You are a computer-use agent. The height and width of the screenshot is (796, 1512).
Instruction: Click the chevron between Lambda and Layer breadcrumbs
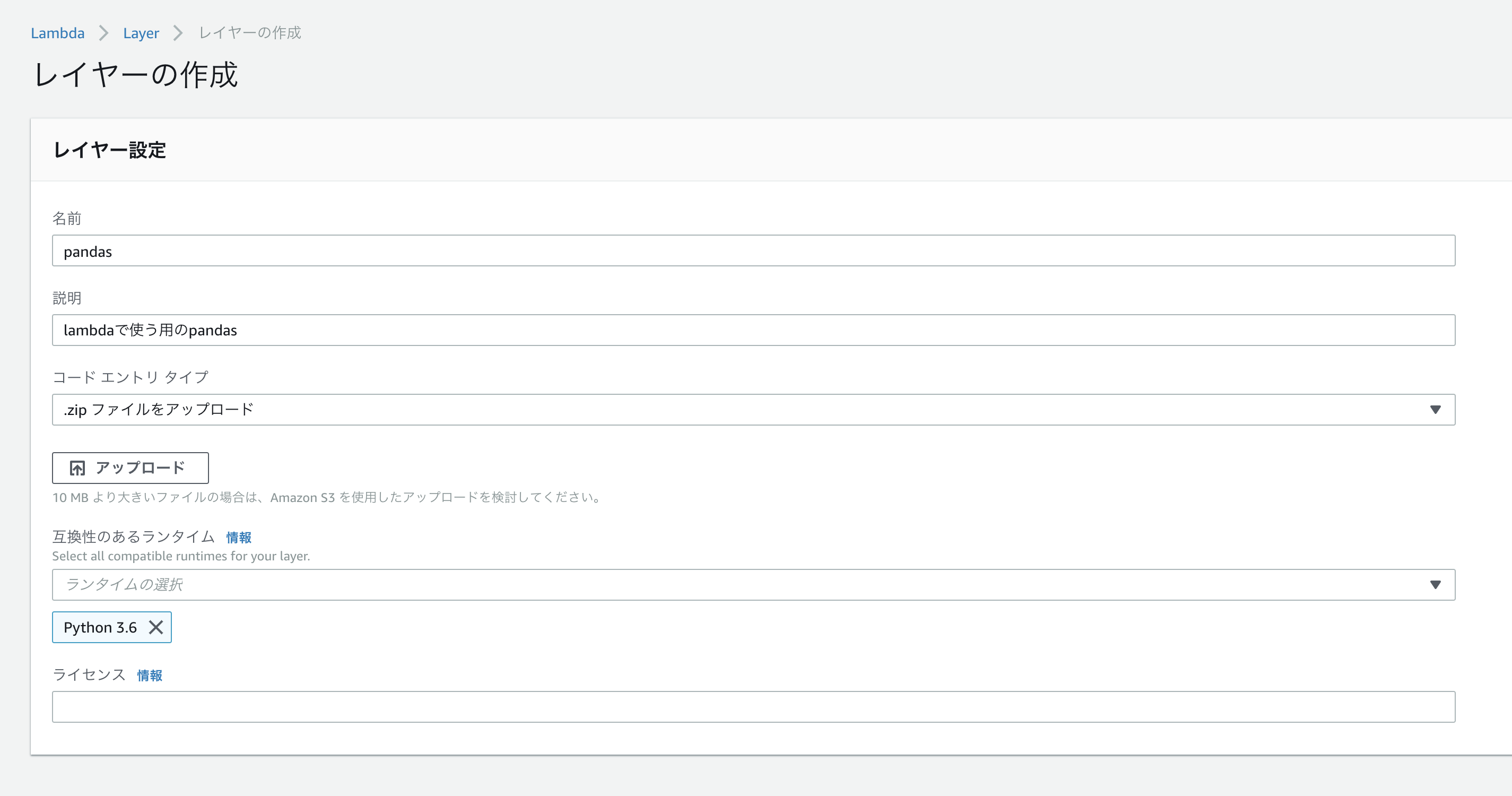pos(103,33)
